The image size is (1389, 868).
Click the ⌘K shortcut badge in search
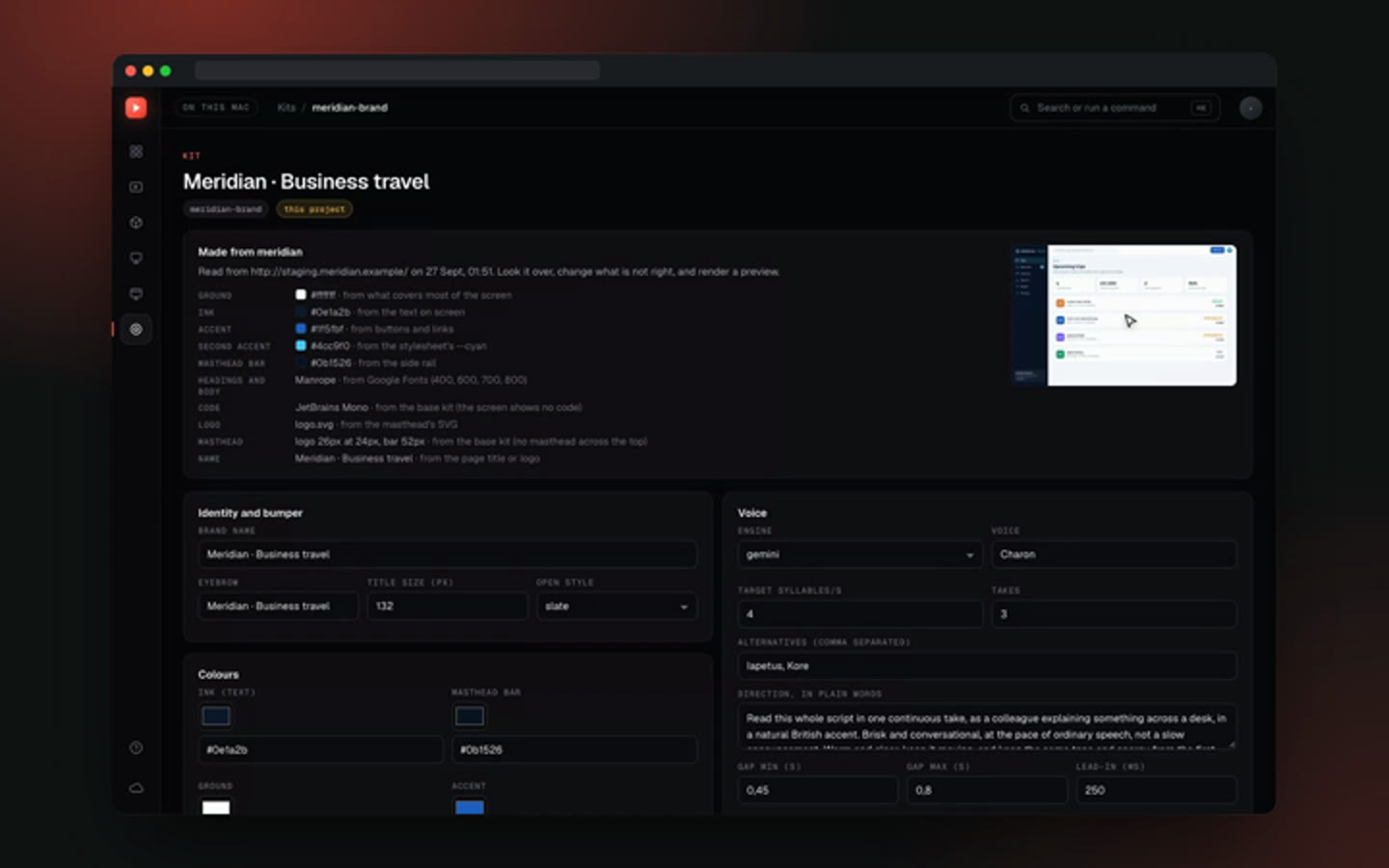(x=1201, y=108)
